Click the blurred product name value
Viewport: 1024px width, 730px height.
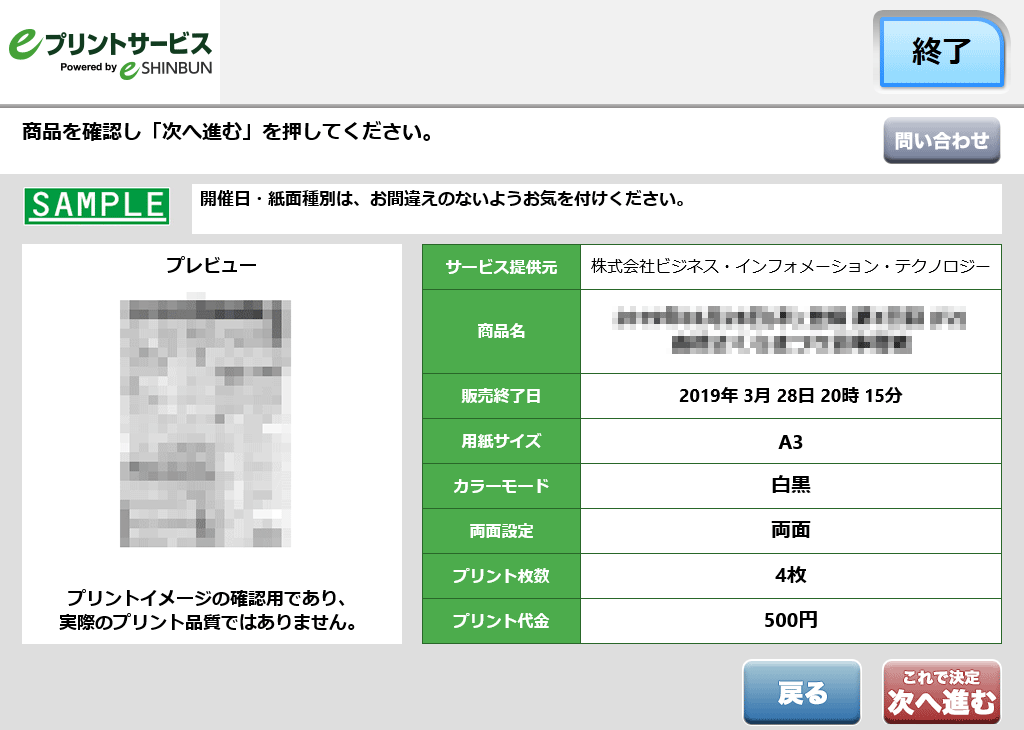(791, 332)
